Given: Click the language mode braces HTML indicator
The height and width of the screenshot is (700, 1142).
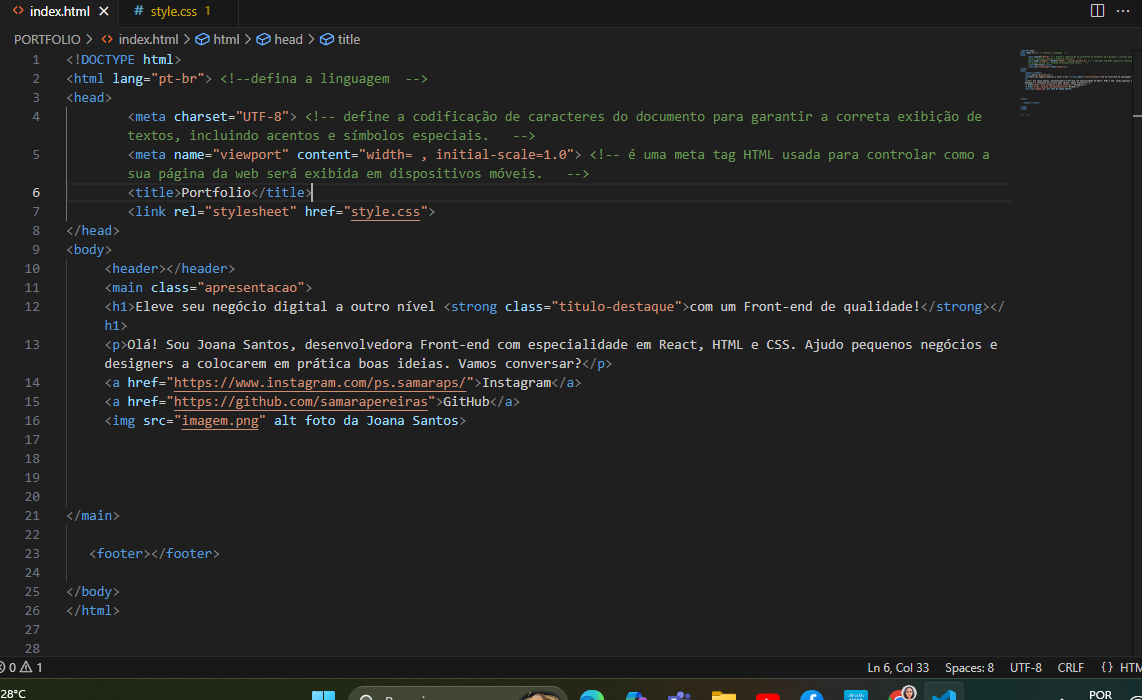Looking at the screenshot, I should 1122,667.
